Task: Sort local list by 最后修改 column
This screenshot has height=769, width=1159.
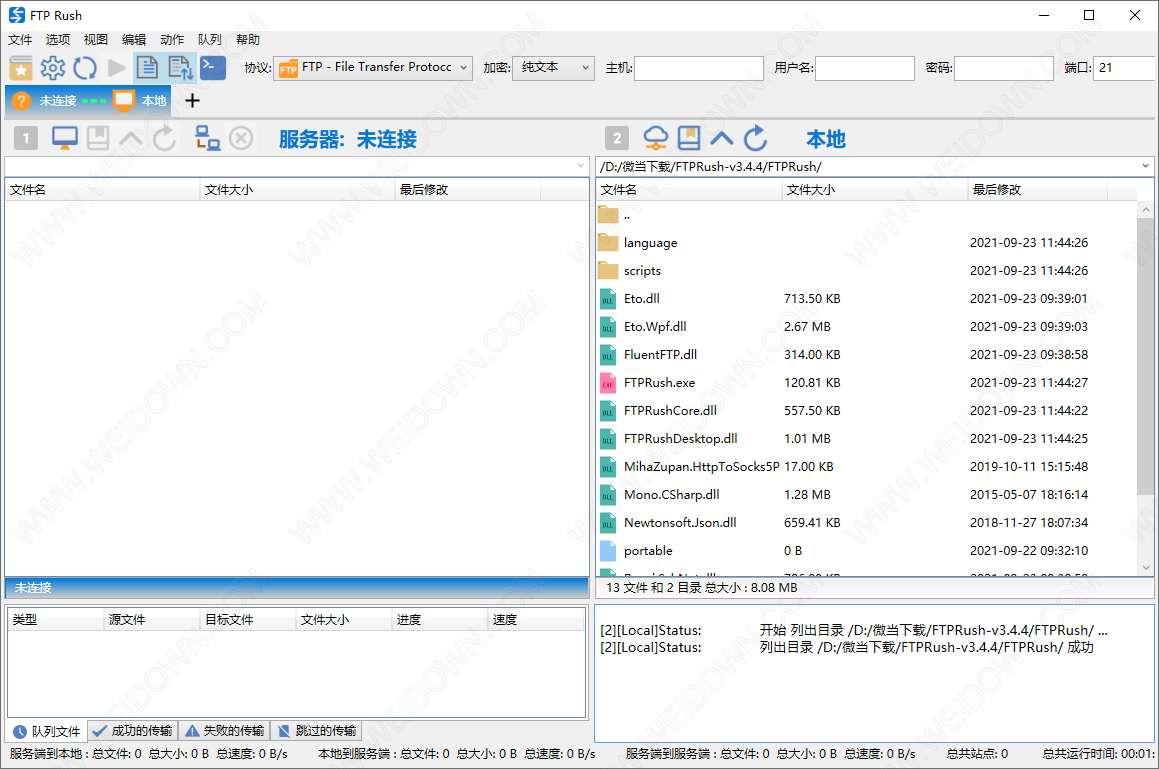Action: coord(1037,190)
